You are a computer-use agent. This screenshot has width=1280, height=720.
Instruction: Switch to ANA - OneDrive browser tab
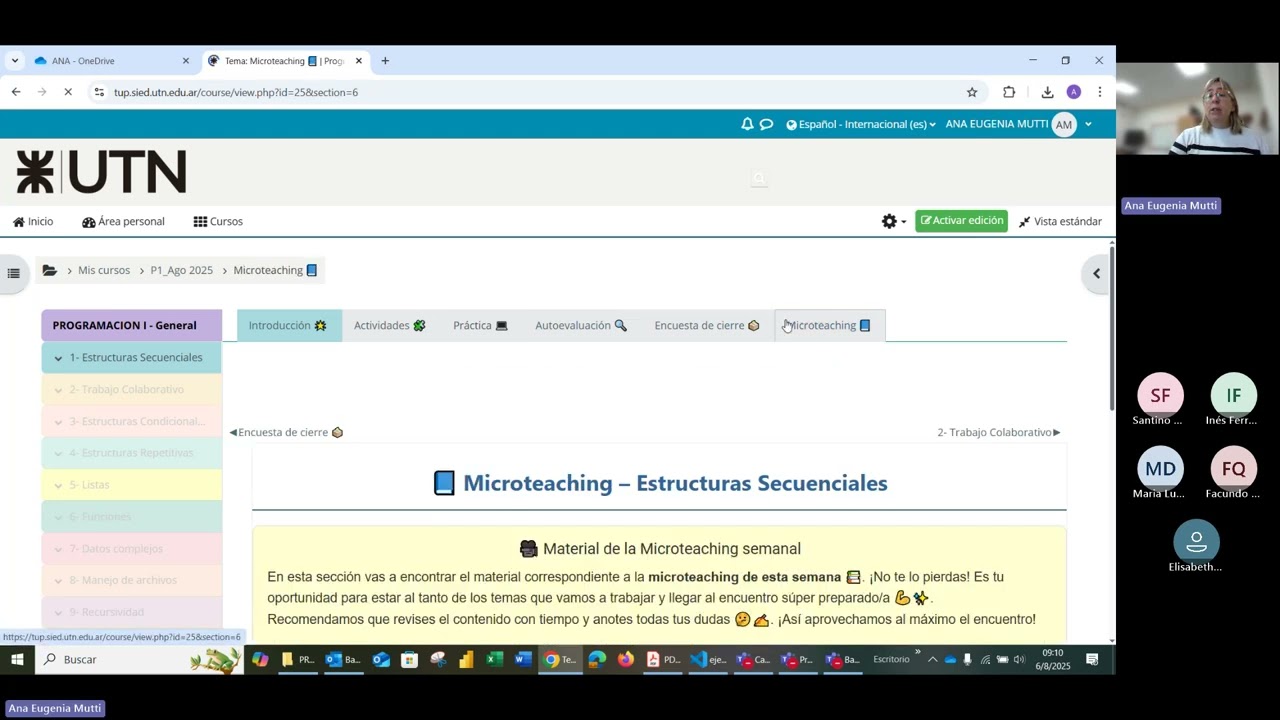(x=110, y=61)
